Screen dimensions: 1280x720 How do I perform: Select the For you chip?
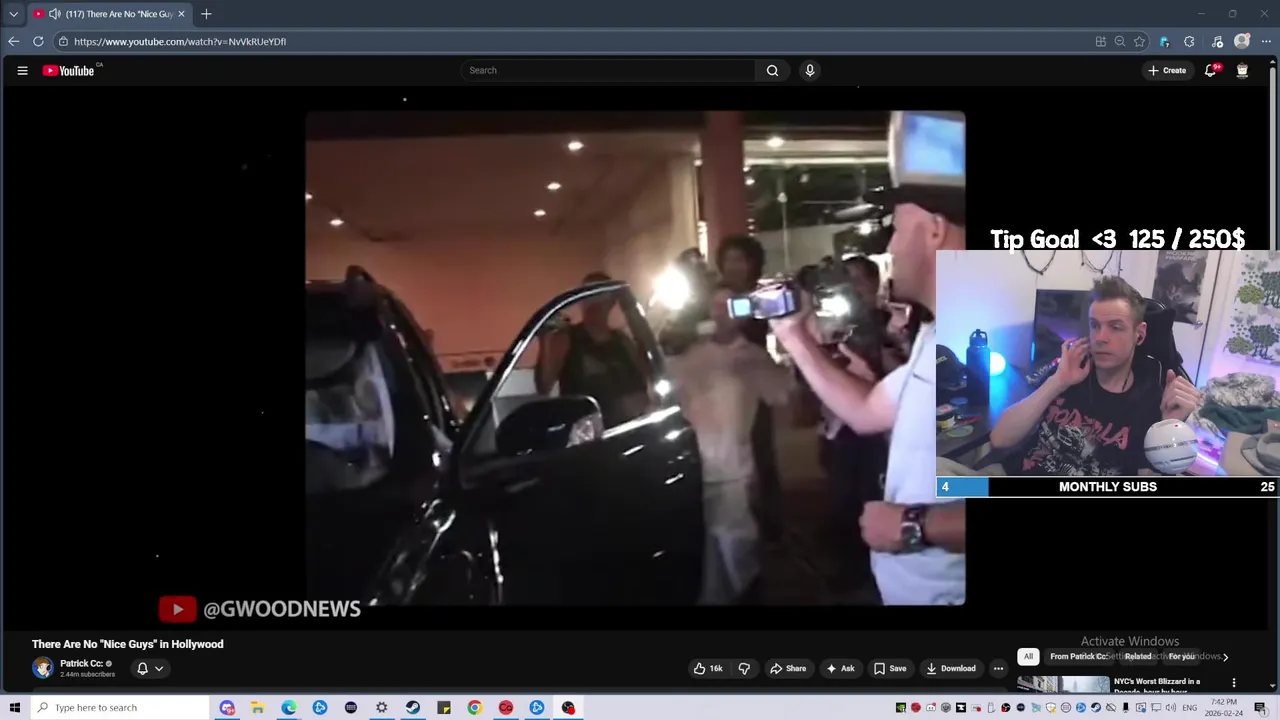point(1182,656)
